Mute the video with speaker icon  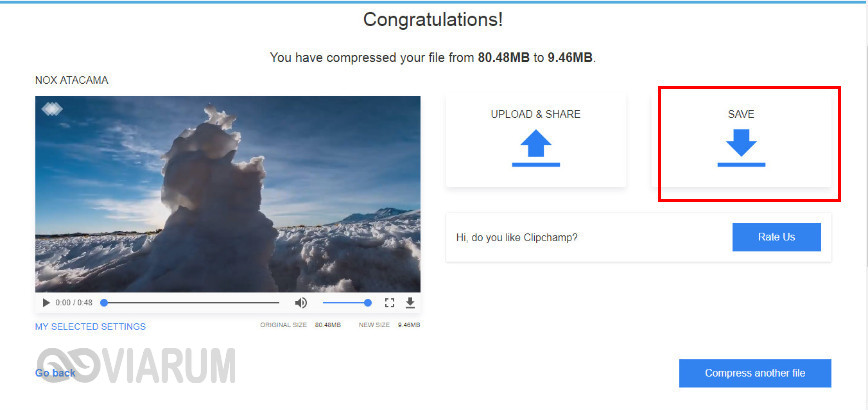[301, 303]
